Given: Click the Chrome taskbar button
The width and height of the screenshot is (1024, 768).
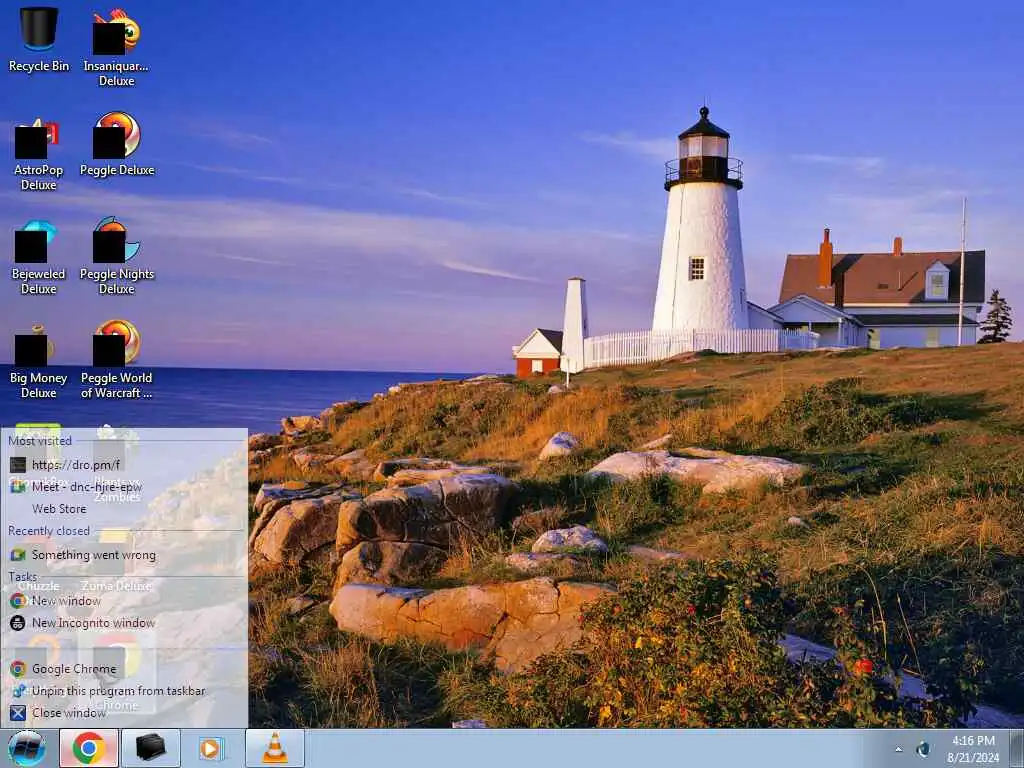Looking at the screenshot, I should point(89,748).
